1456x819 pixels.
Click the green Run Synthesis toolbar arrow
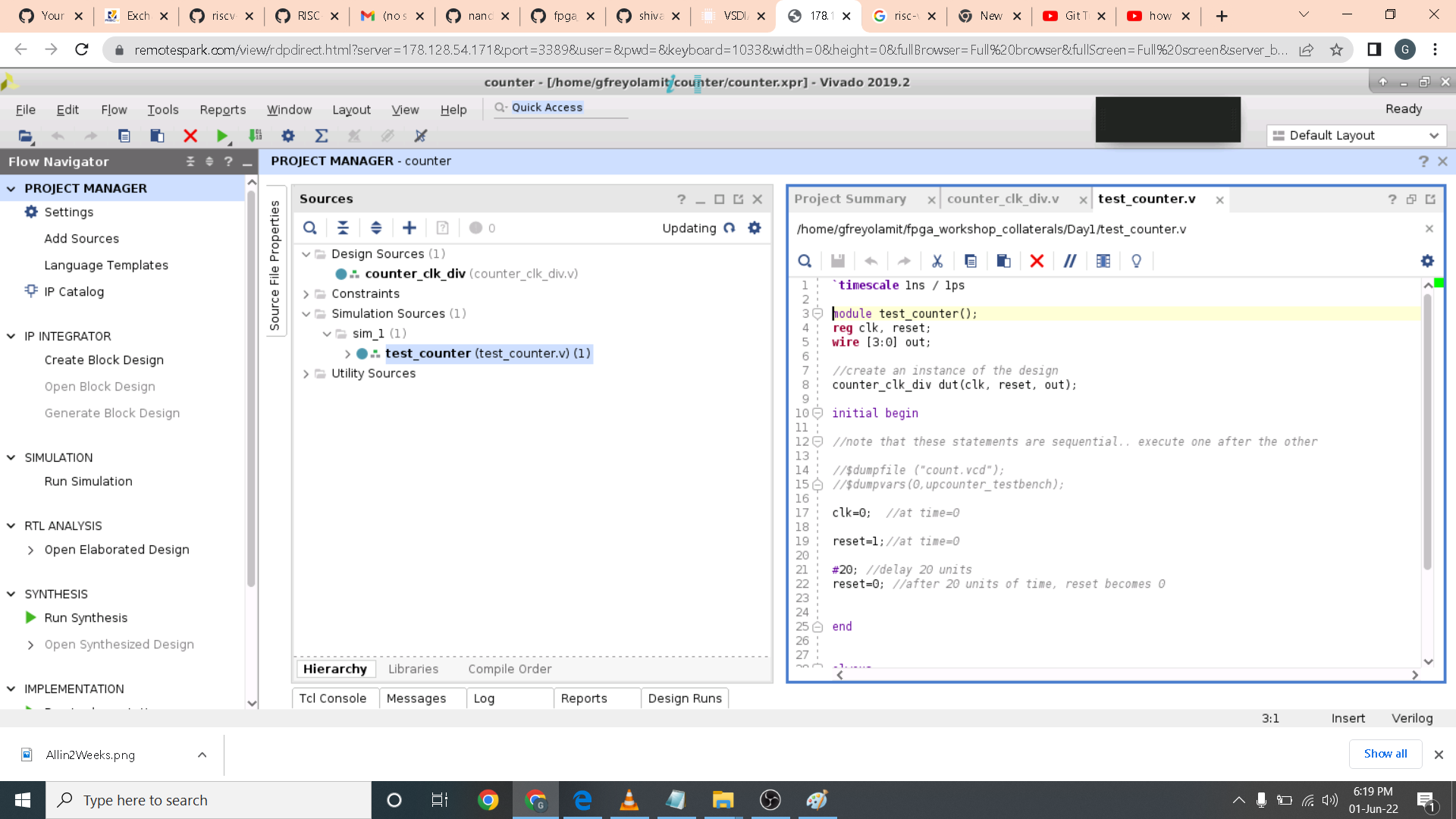pos(221,136)
